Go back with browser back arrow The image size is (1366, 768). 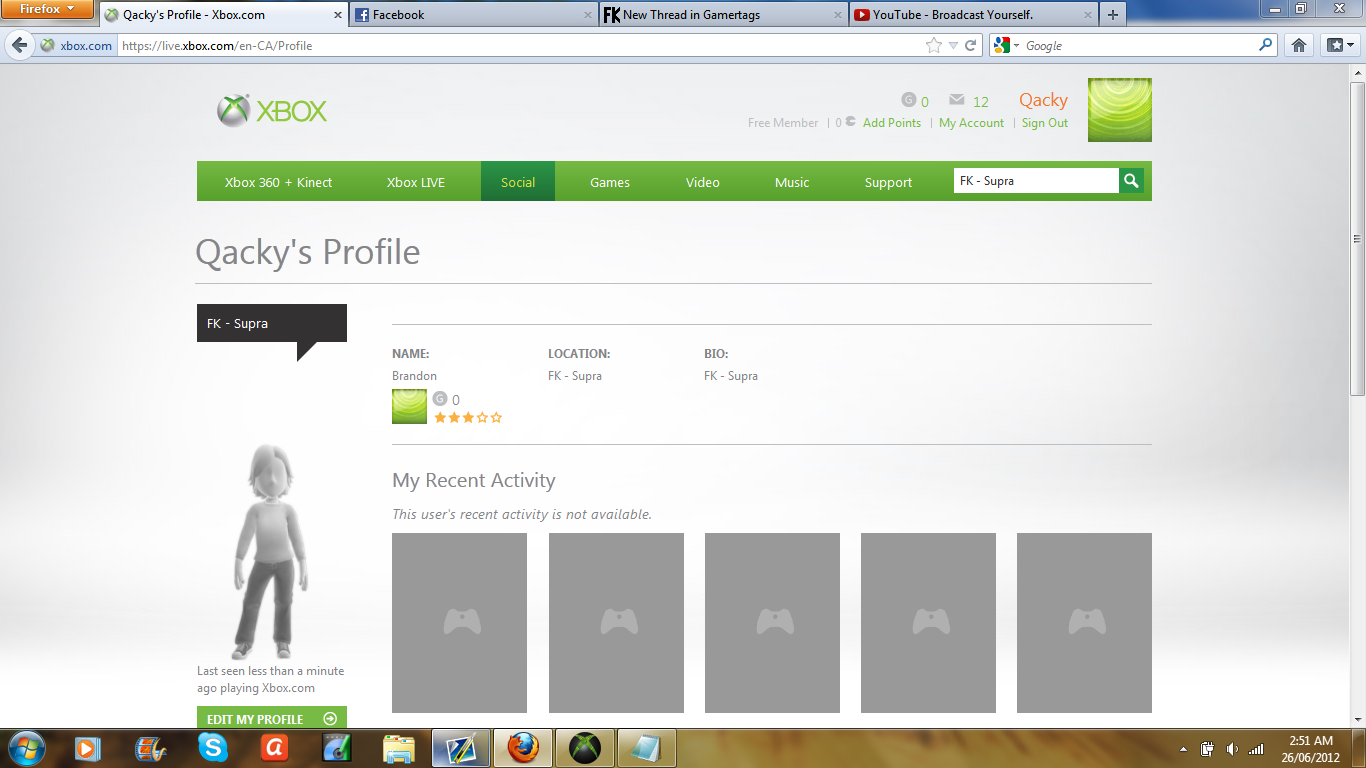coord(19,45)
